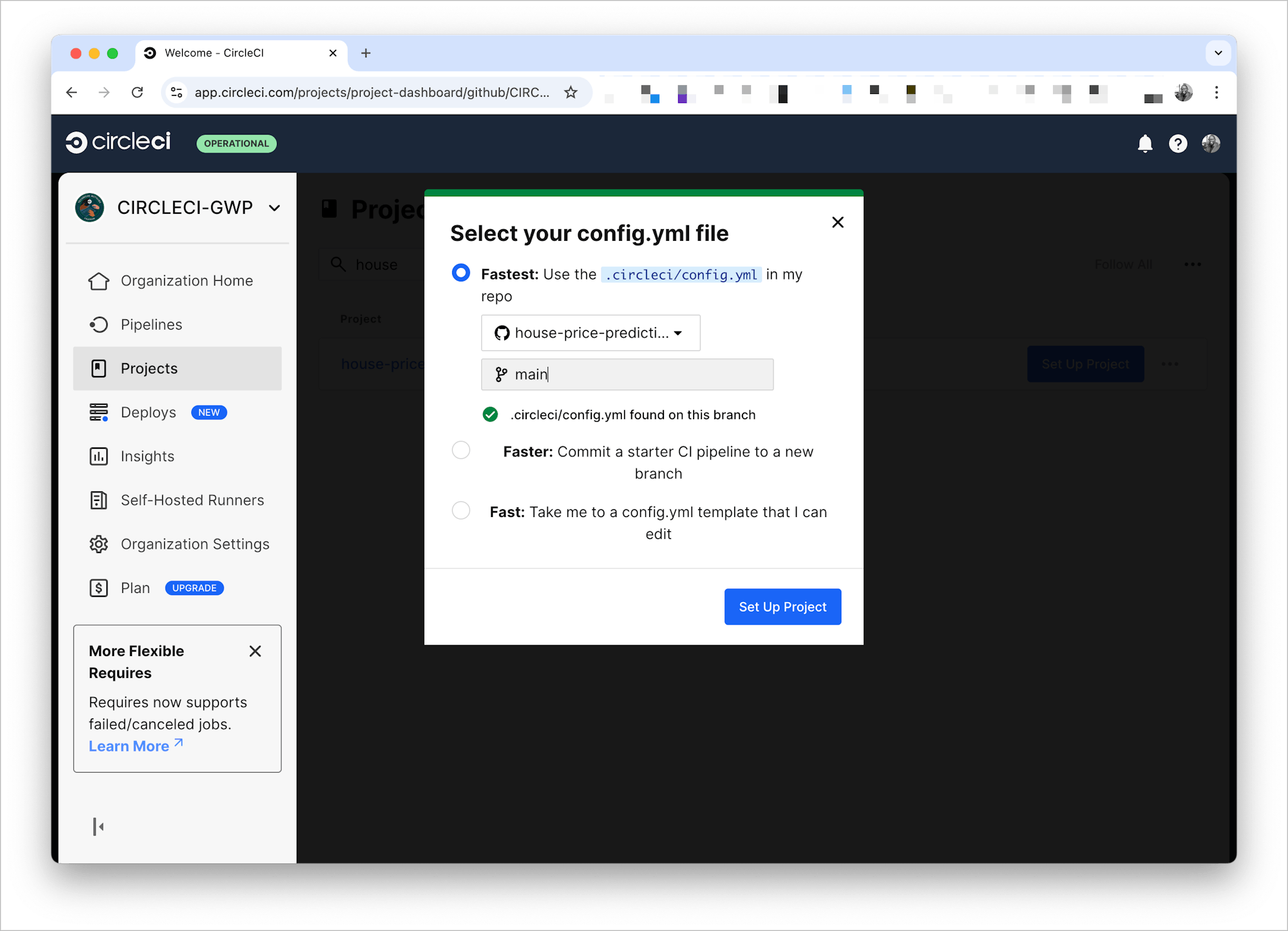Select the Fast config.yml template option

460,511
